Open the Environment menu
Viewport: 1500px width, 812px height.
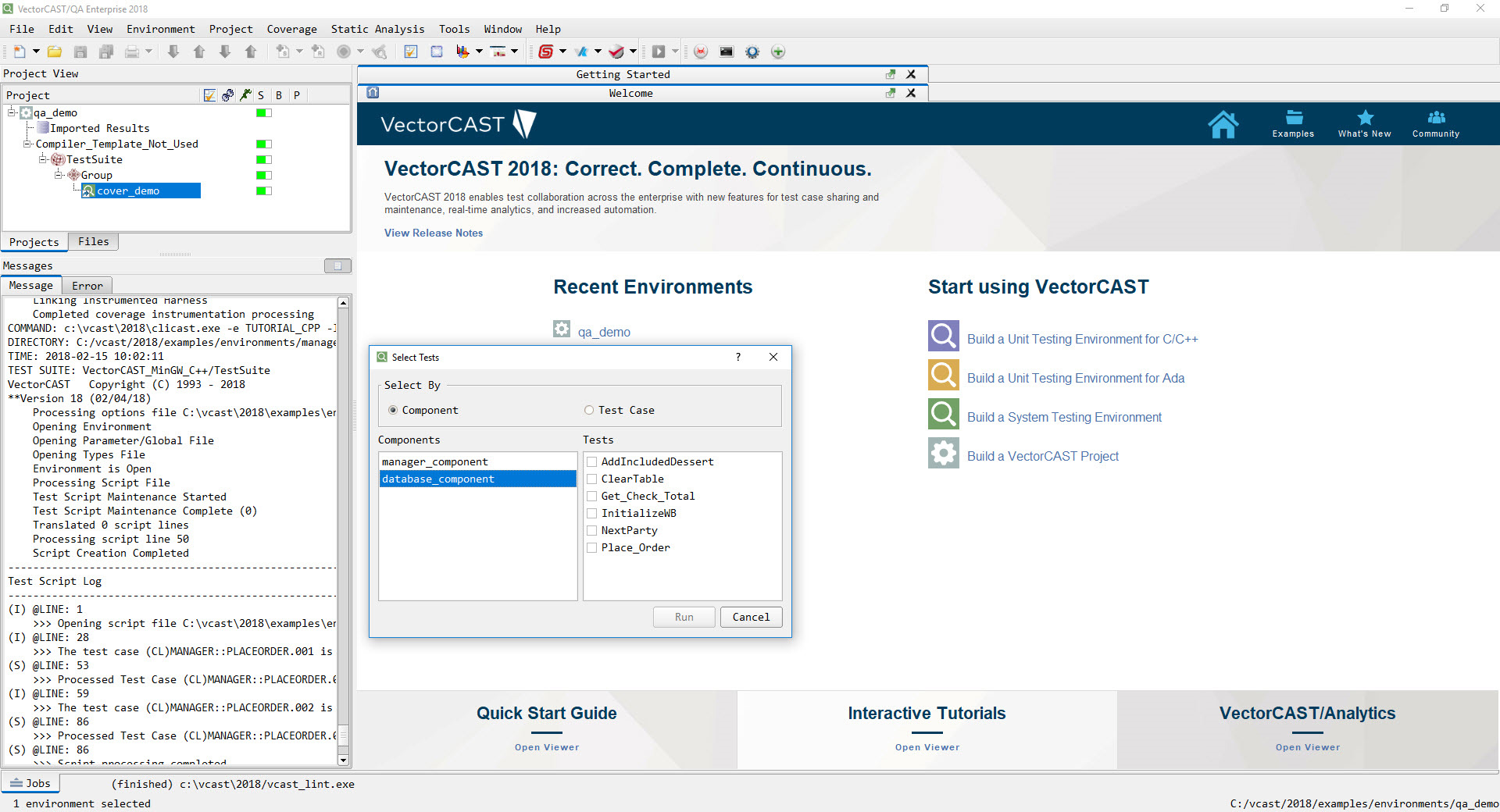(x=160, y=29)
